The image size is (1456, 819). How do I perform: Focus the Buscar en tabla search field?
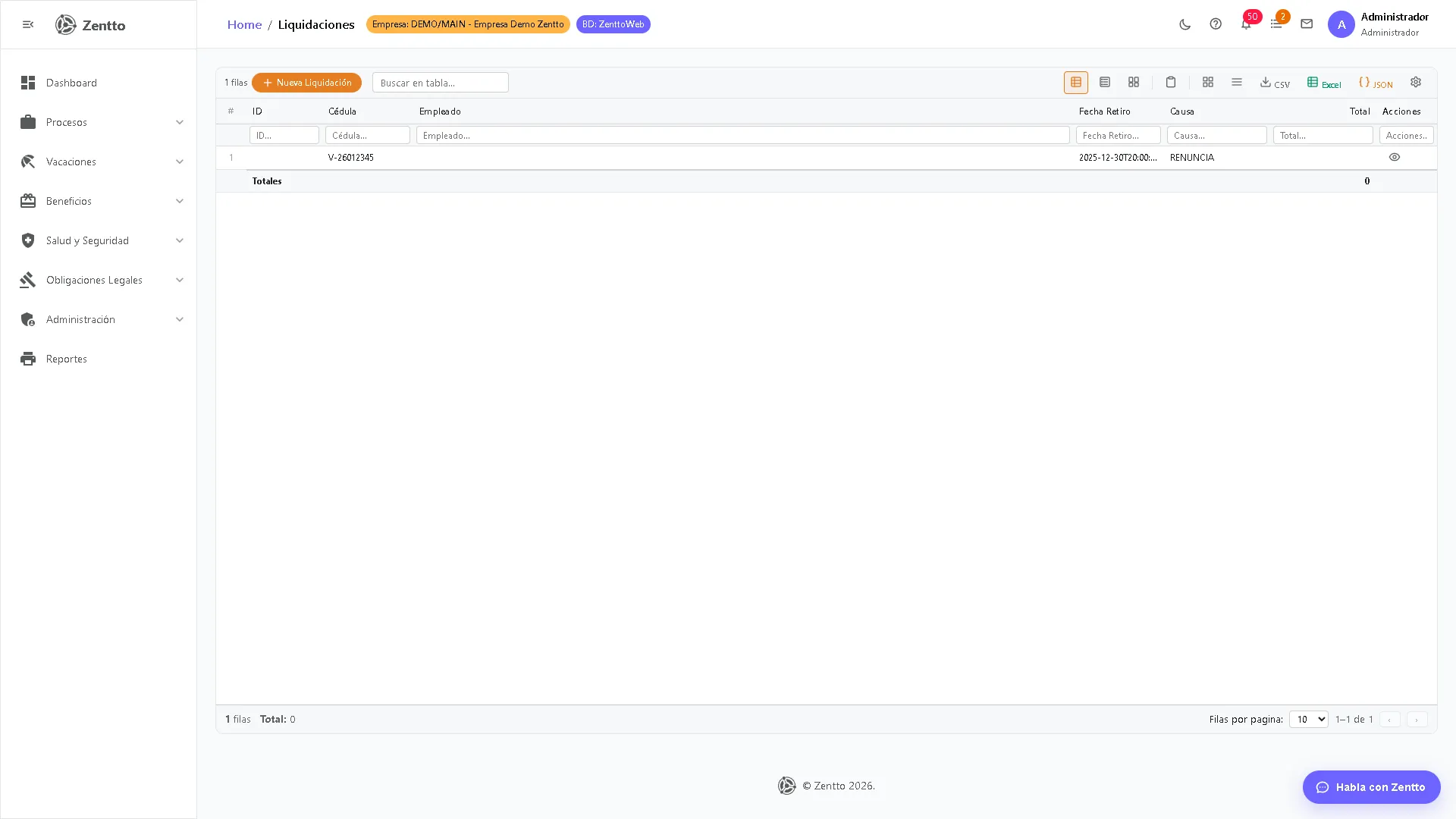[440, 83]
